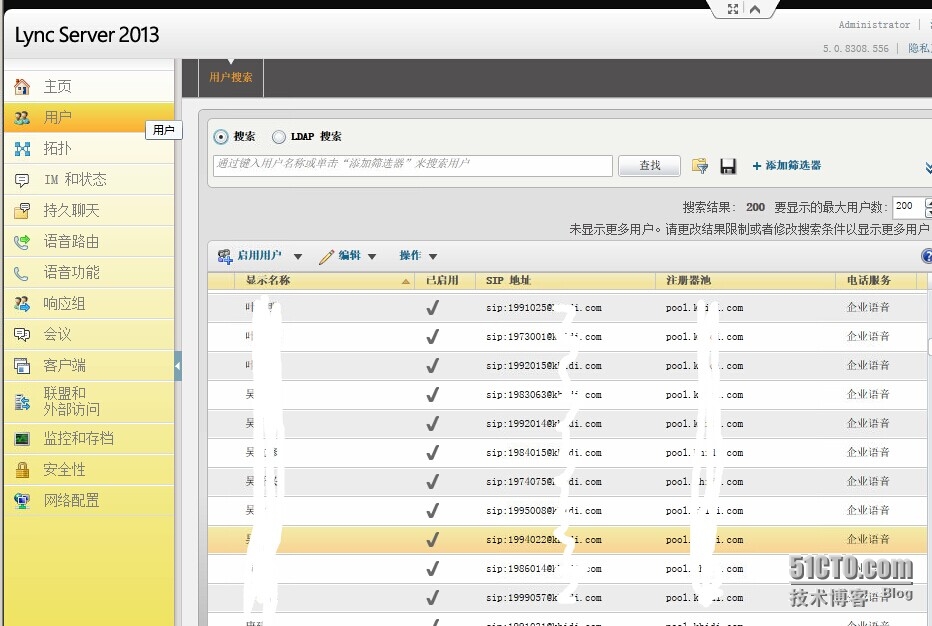Image resolution: width=932 pixels, height=626 pixels.
Task: Select the row with sip:1992015
Action: pyautogui.click(x=567, y=366)
